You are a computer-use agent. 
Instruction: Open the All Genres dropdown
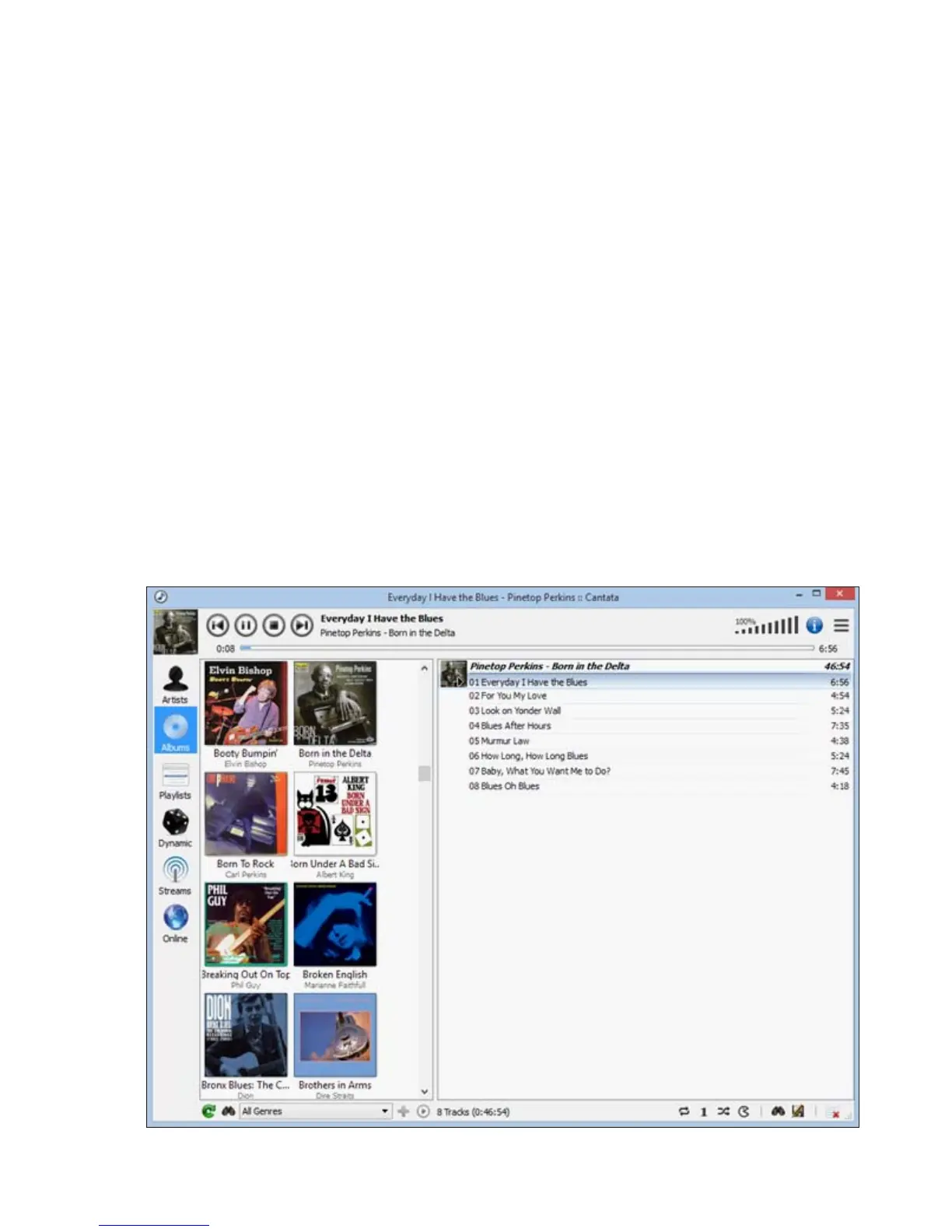click(x=315, y=1111)
